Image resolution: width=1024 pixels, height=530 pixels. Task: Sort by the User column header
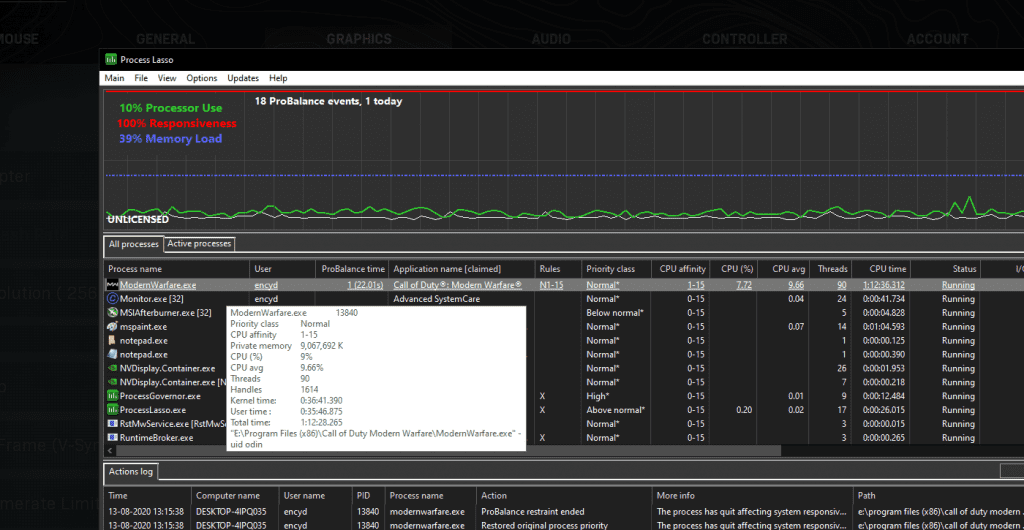(283, 269)
